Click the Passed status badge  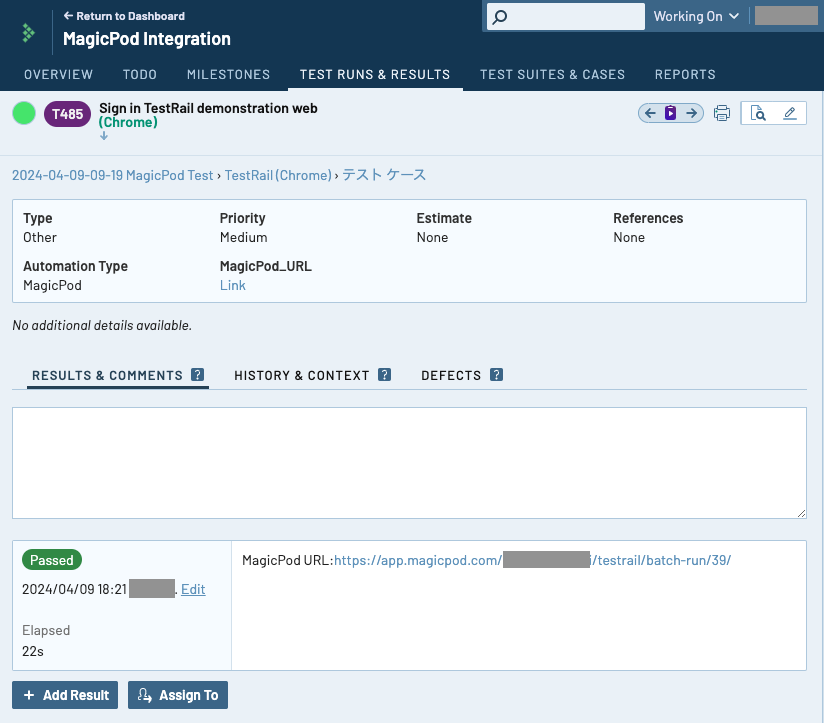point(52,560)
